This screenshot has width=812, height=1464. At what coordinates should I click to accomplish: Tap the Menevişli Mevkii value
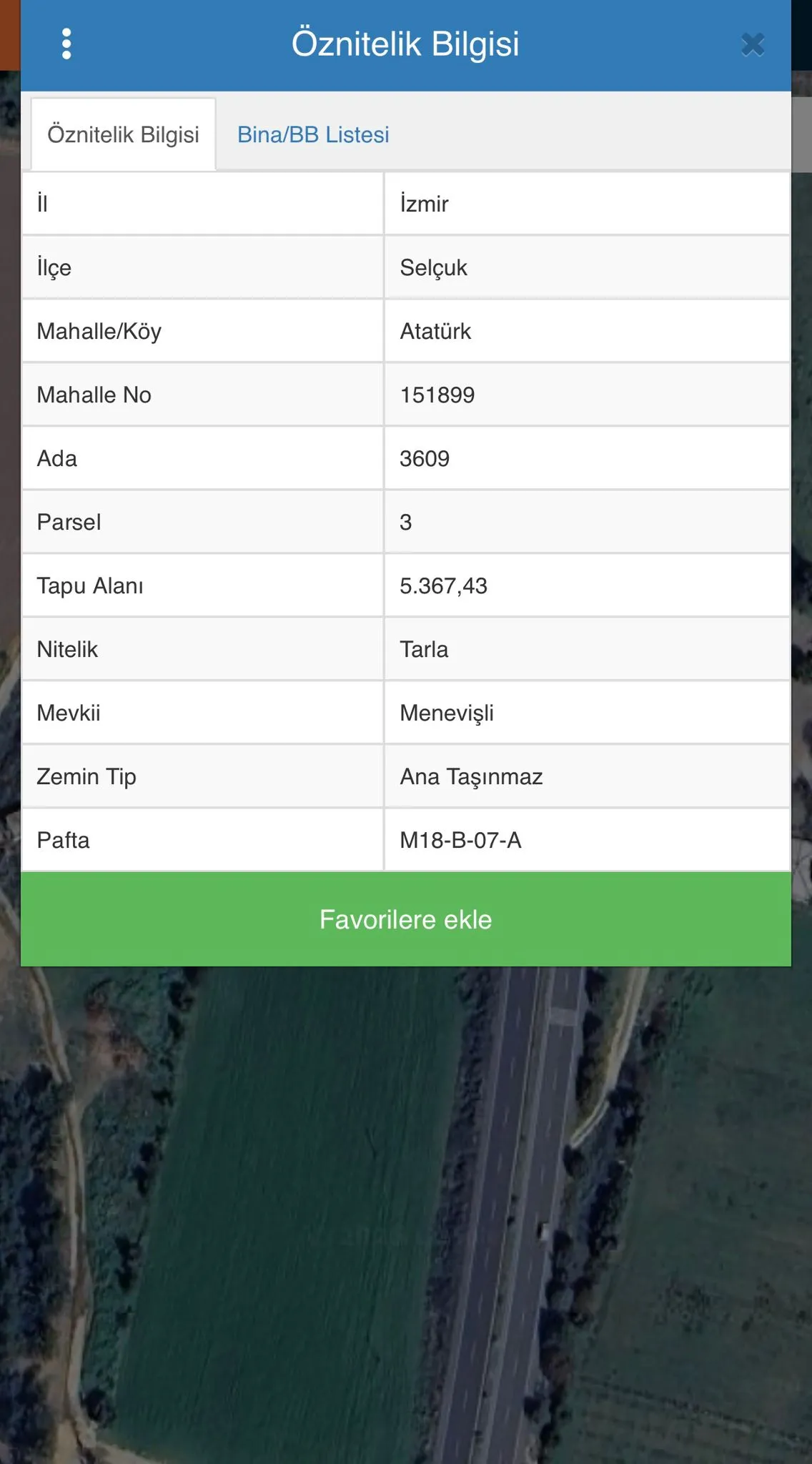click(x=447, y=713)
